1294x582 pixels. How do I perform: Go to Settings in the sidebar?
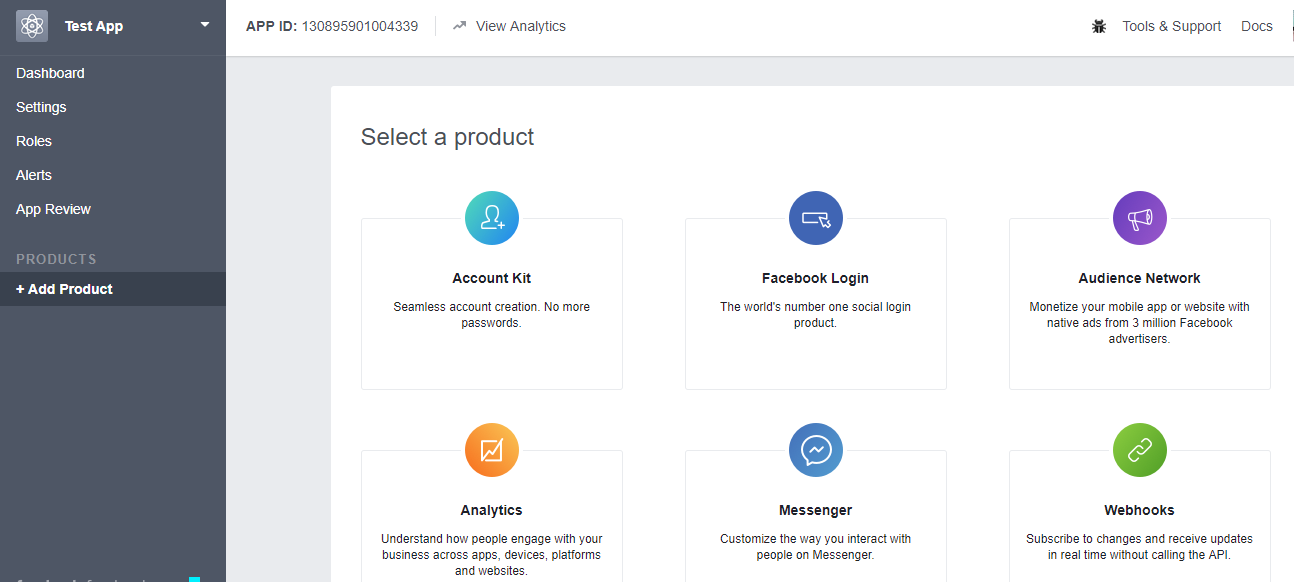click(x=113, y=107)
